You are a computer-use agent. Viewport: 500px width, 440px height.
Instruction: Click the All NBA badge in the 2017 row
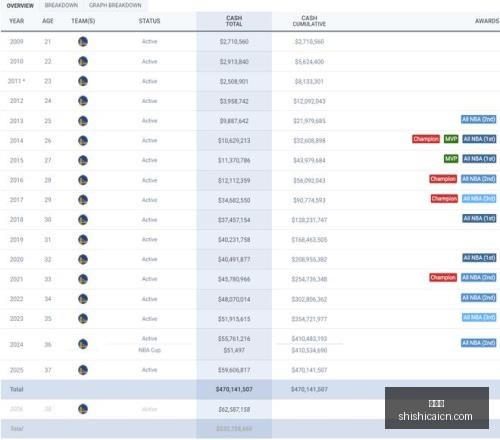click(479, 199)
